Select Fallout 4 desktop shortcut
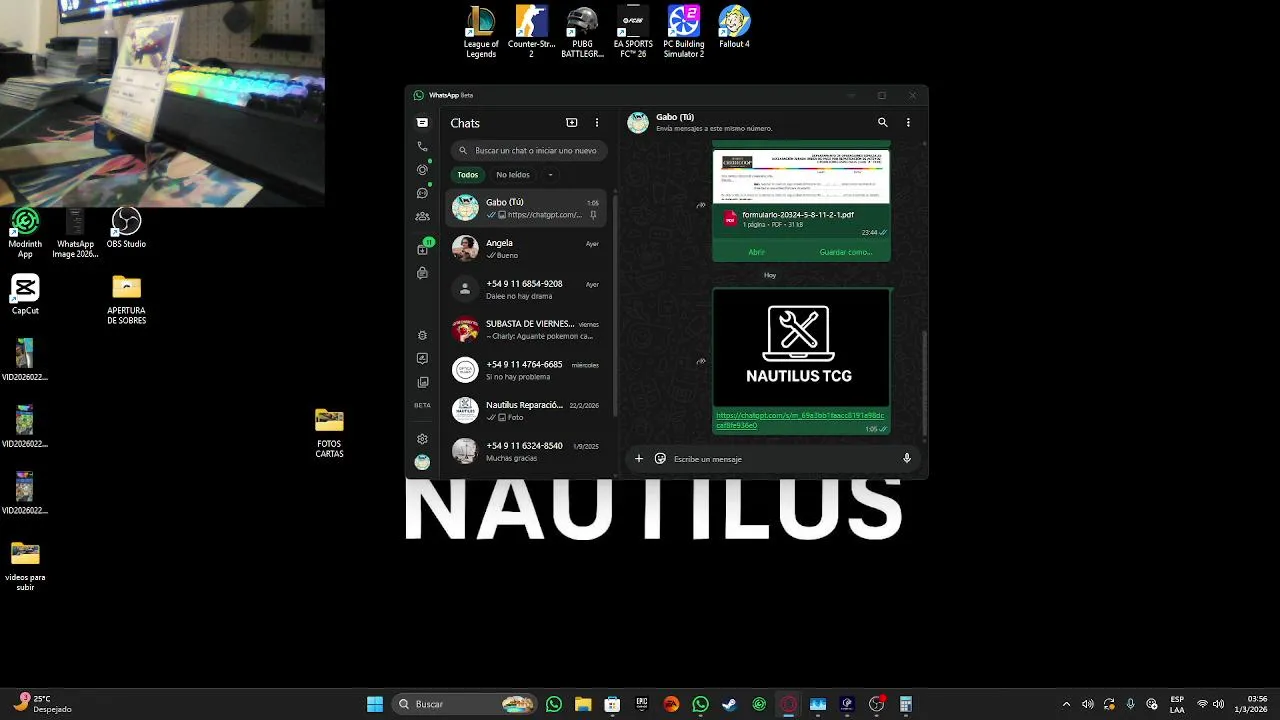Screen dimensions: 1280x720 click(x=734, y=27)
